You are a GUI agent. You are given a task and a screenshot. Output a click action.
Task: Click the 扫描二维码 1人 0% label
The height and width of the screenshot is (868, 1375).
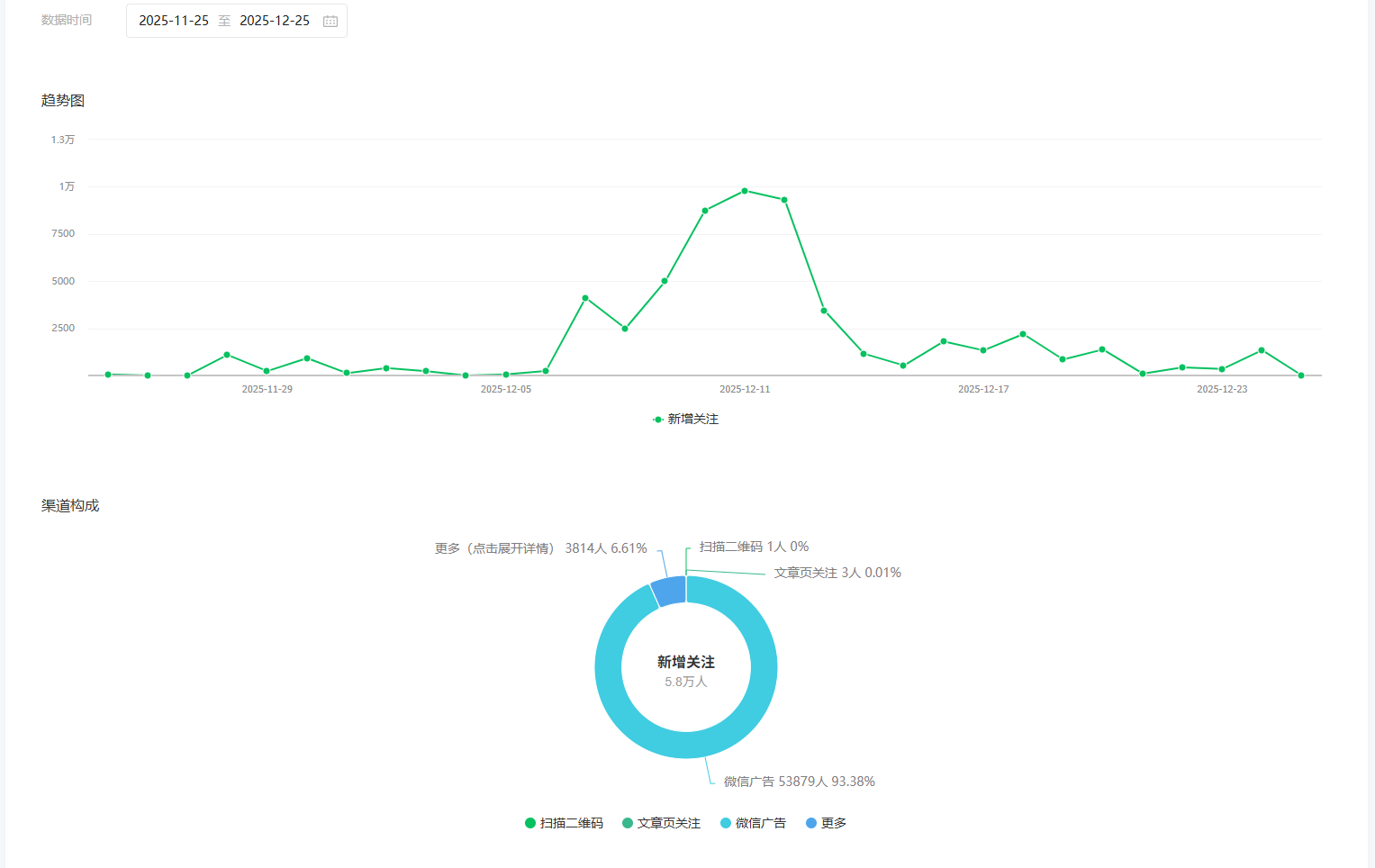(754, 547)
